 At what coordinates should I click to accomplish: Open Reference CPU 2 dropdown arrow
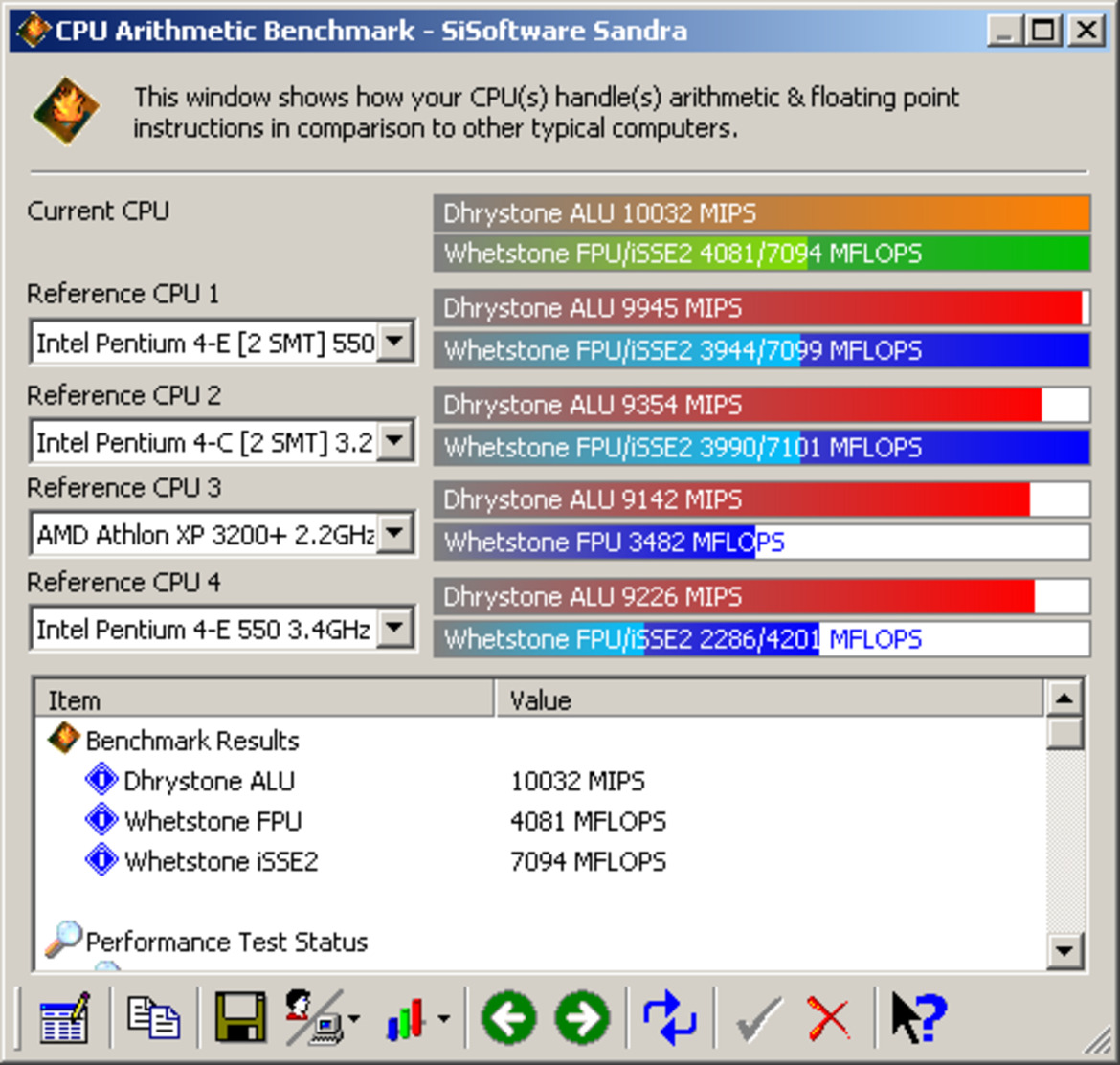click(395, 441)
